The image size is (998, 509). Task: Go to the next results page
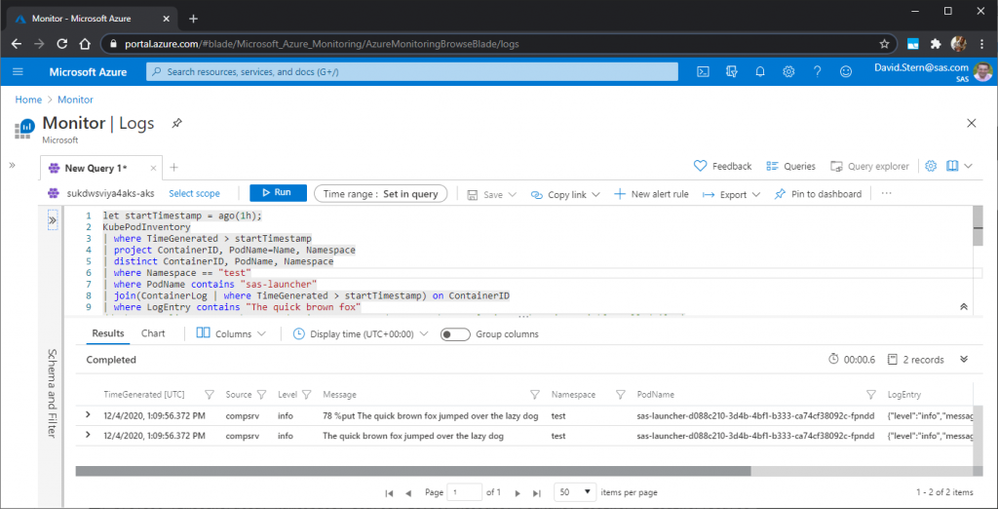click(x=517, y=492)
